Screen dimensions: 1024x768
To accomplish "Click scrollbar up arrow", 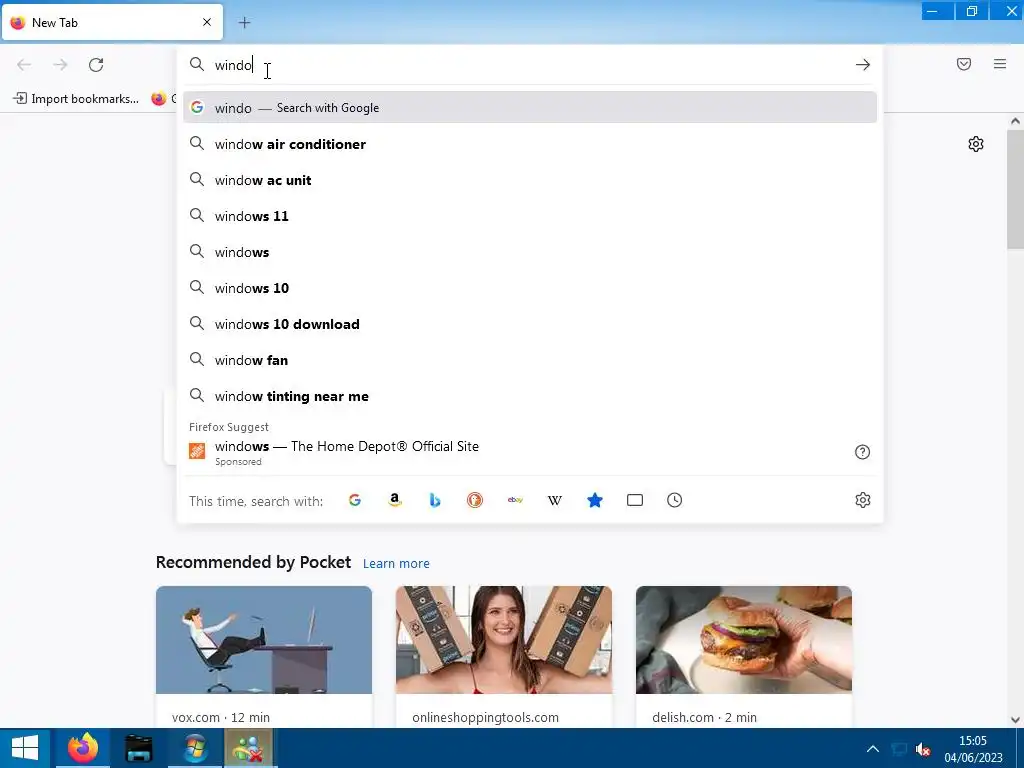I will click(1015, 121).
